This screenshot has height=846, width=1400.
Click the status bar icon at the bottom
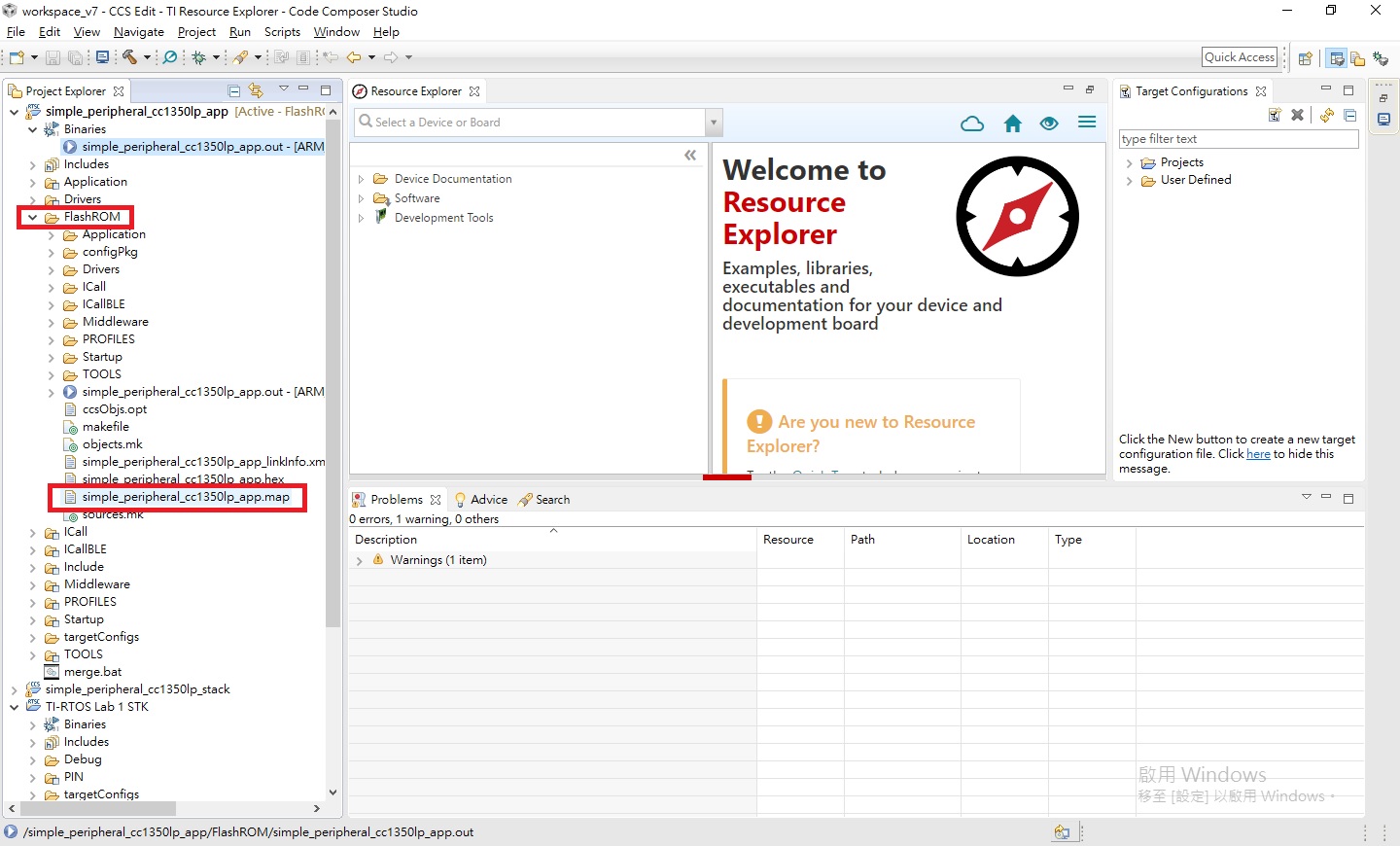[x=1062, y=832]
